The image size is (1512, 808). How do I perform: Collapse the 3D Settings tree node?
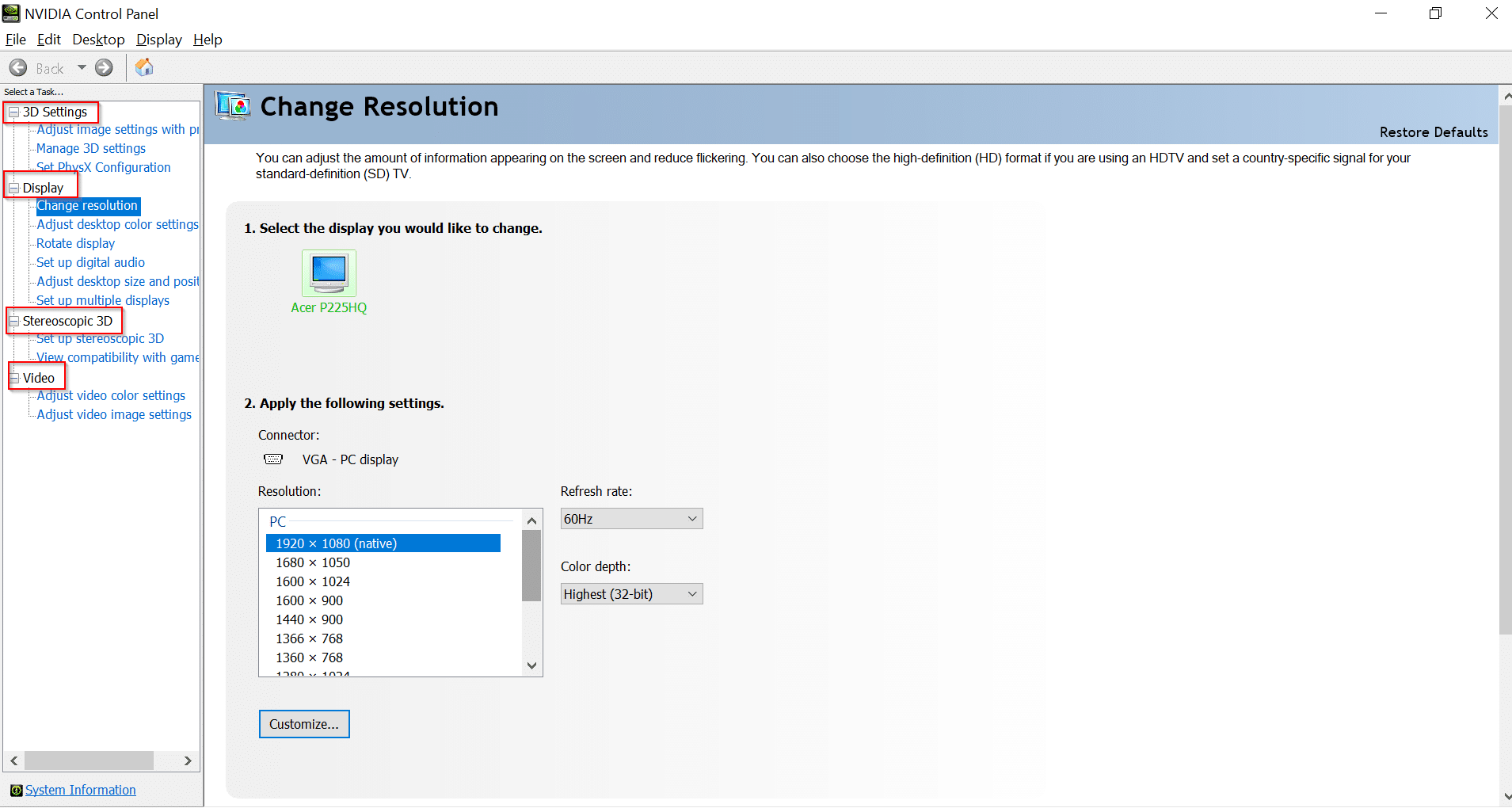(x=13, y=112)
